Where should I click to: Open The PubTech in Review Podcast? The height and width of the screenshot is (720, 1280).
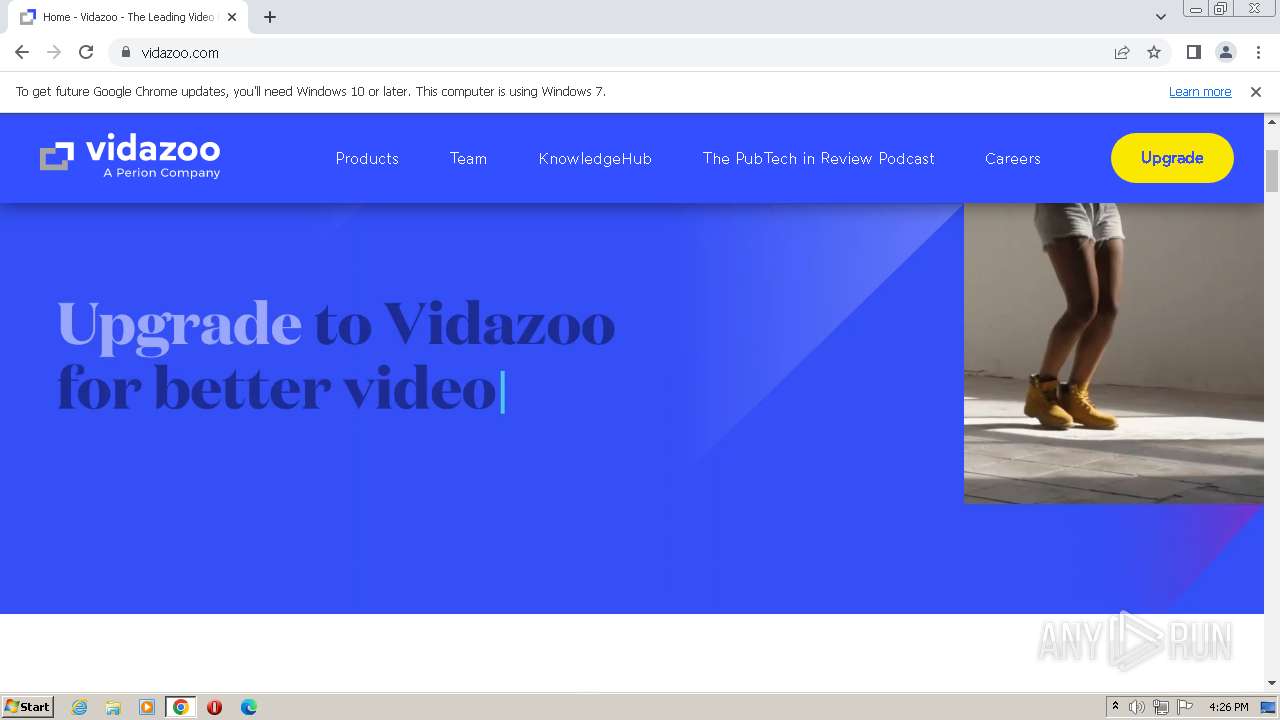pos(818,158)
